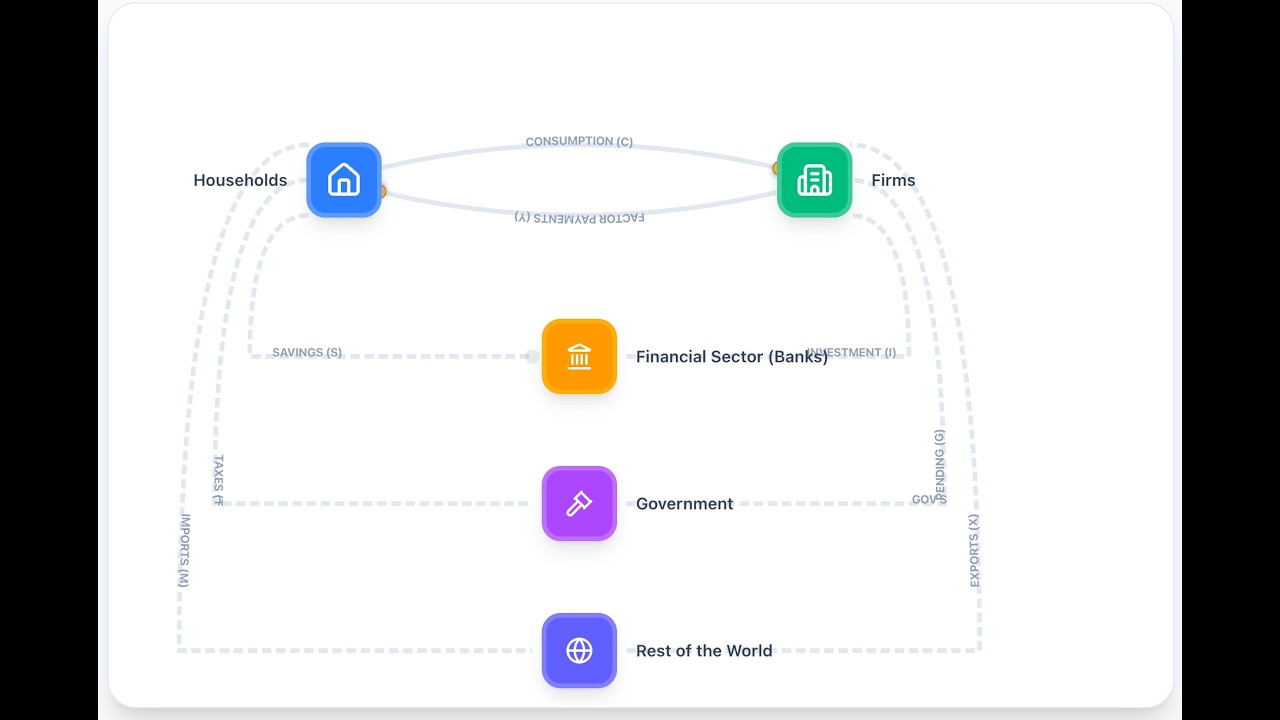Screen dimensions: 1280x720
Task: Click the Rest of the World label
Action: (704, 650)
